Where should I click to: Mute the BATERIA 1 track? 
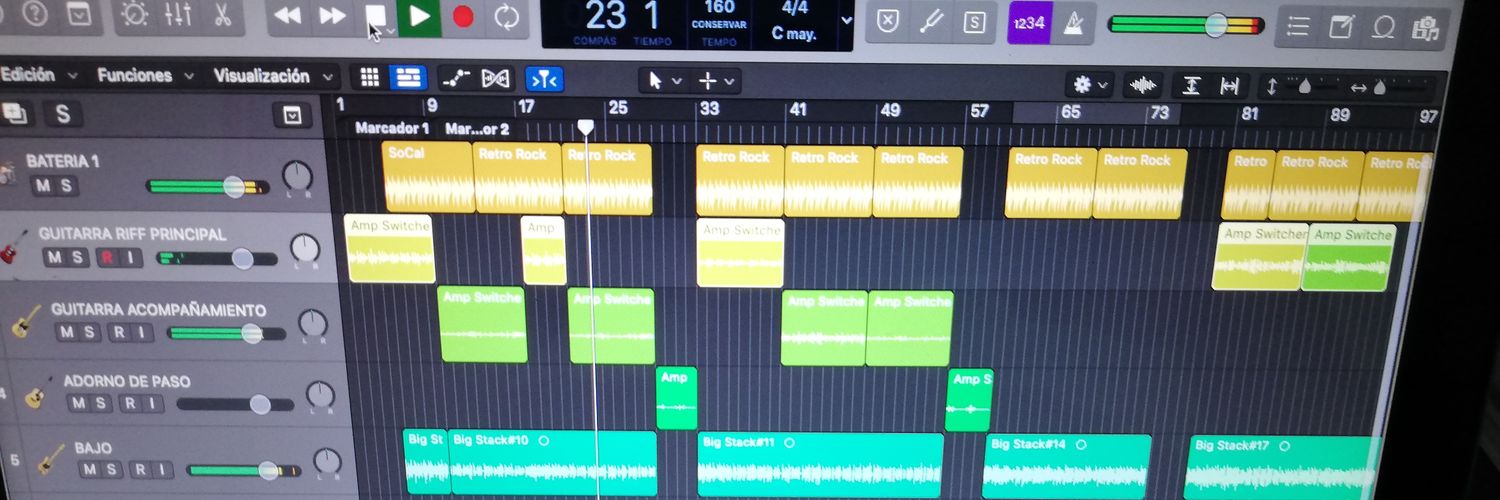tap(44, 185)
